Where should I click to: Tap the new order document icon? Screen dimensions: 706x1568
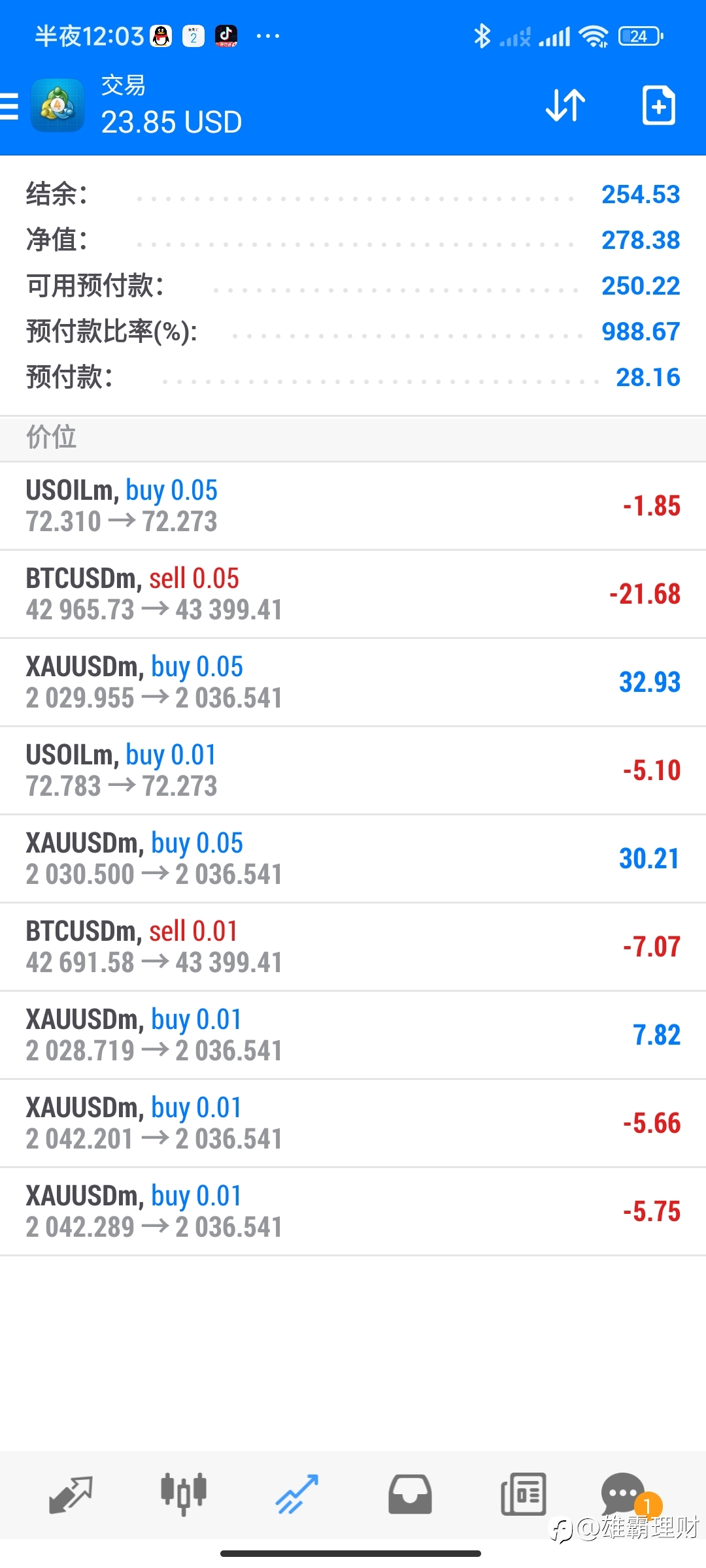(658, 105)
